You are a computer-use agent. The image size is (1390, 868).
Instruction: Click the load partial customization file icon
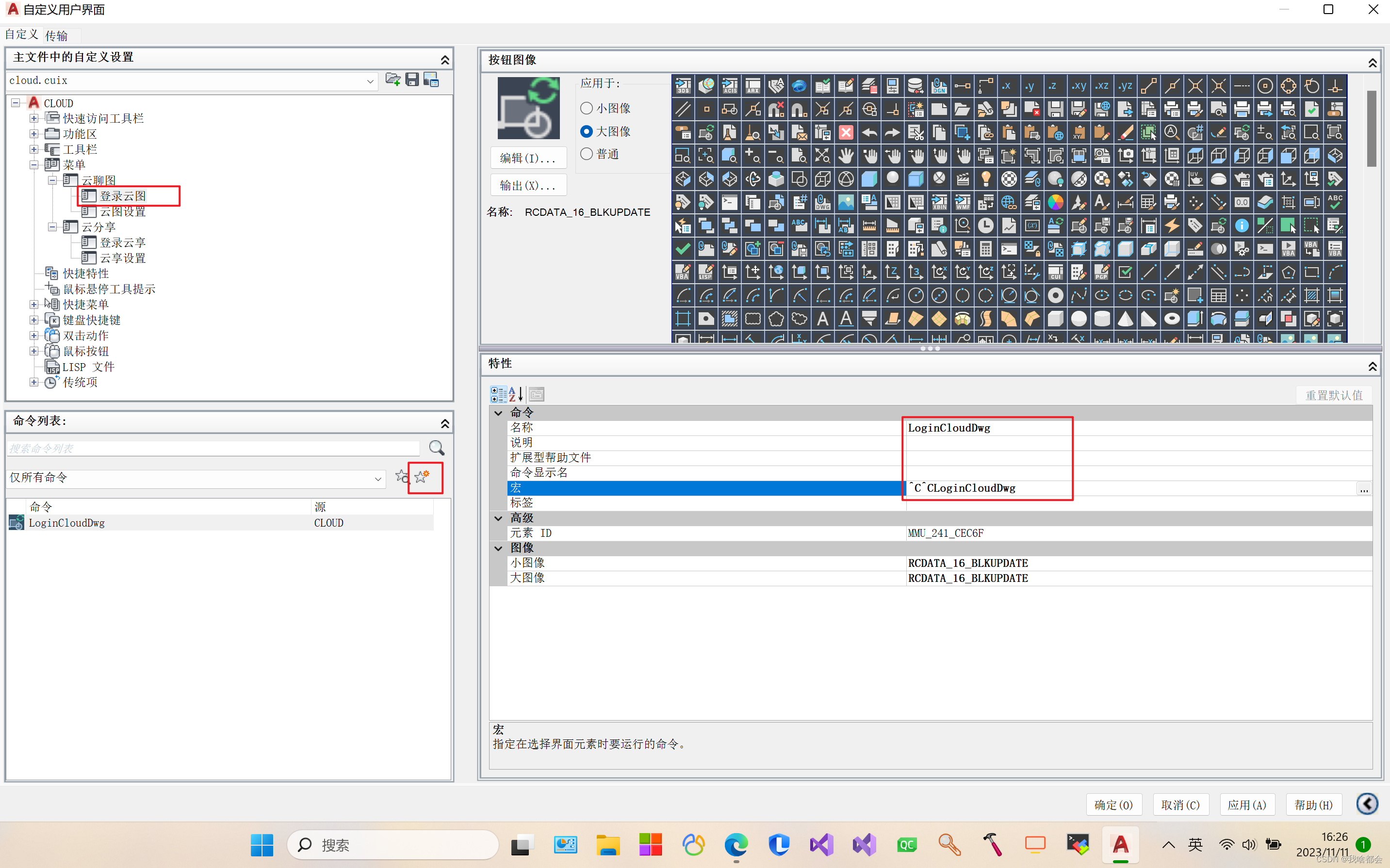[393, 80]
